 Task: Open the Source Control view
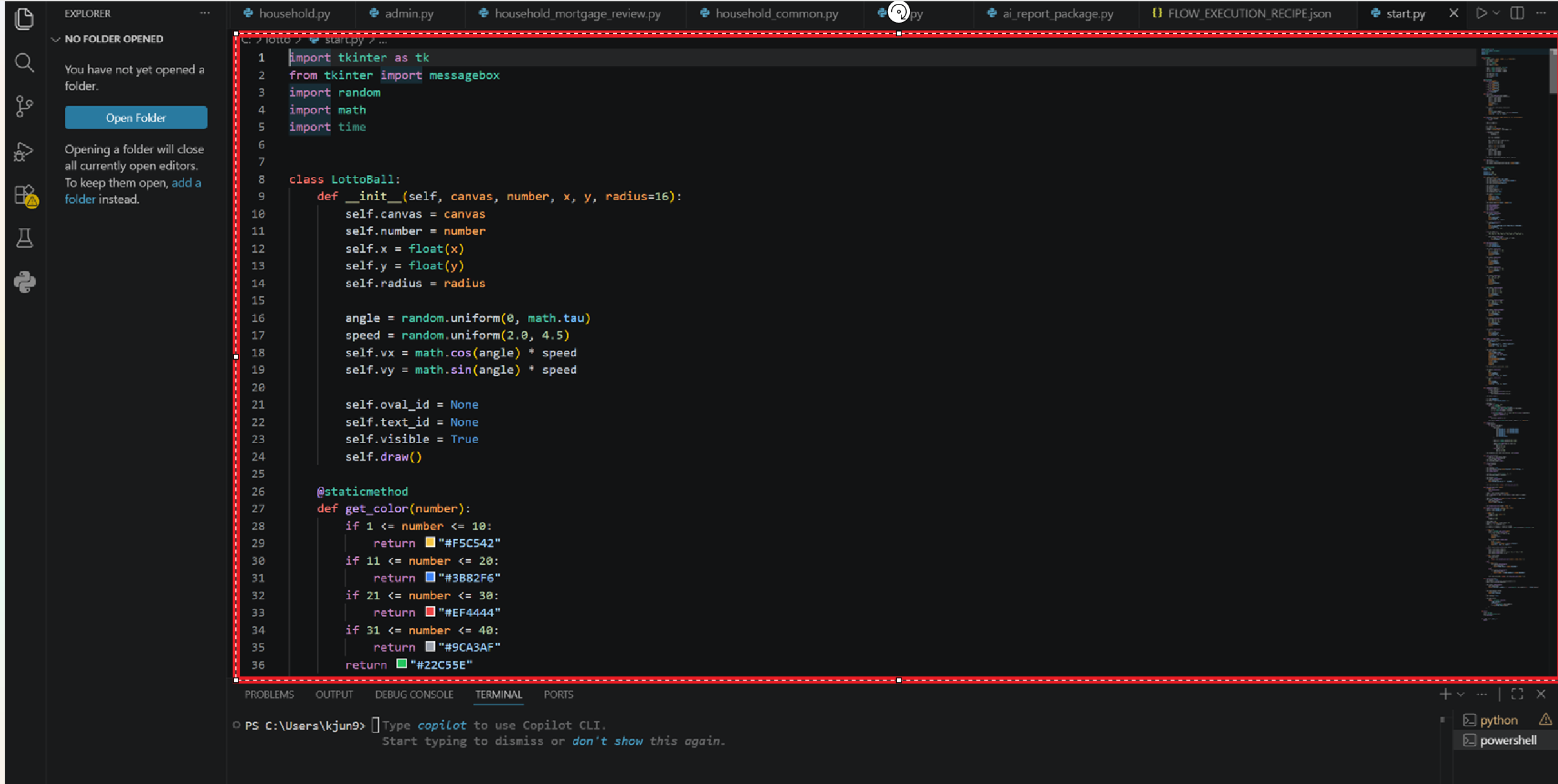coord(25,106)
